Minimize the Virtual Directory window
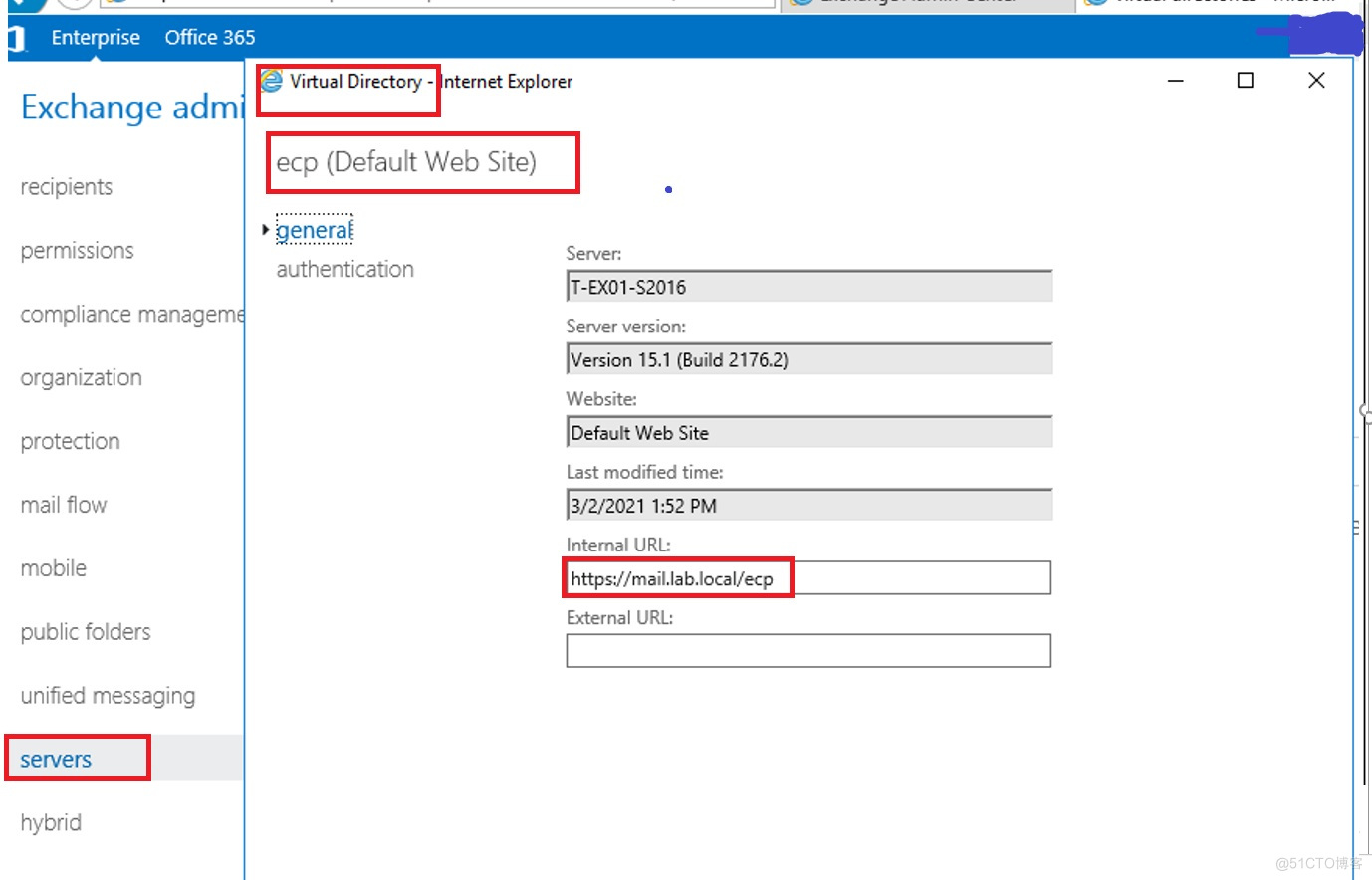Image resolution: width=1372 pixels, height=880 pixels. pyautogui.click(x=1176, y=81)
